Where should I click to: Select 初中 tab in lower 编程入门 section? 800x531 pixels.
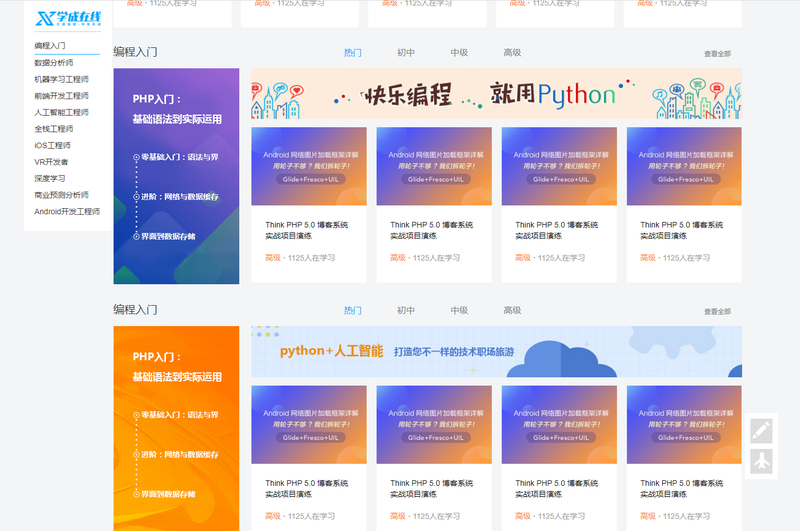[x=406, y=310]
